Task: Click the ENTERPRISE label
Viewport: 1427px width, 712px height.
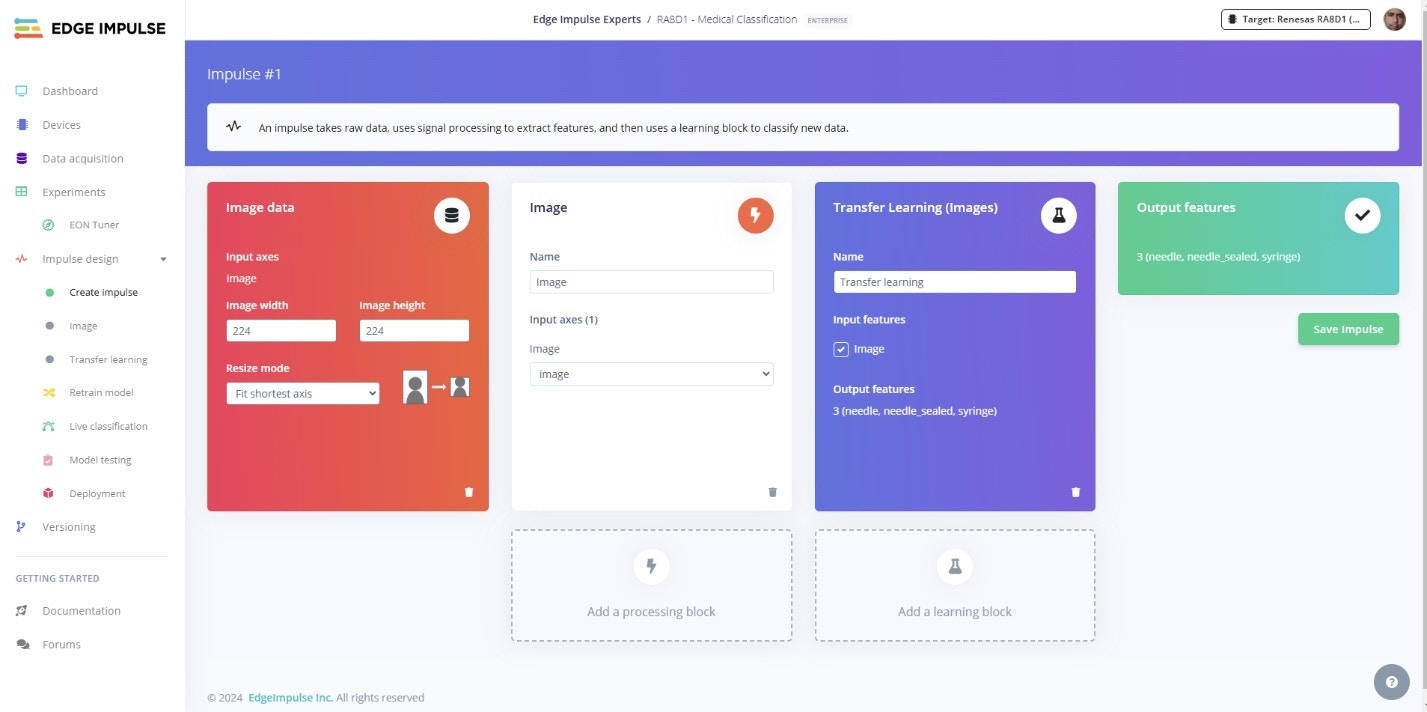Action: 827,20
